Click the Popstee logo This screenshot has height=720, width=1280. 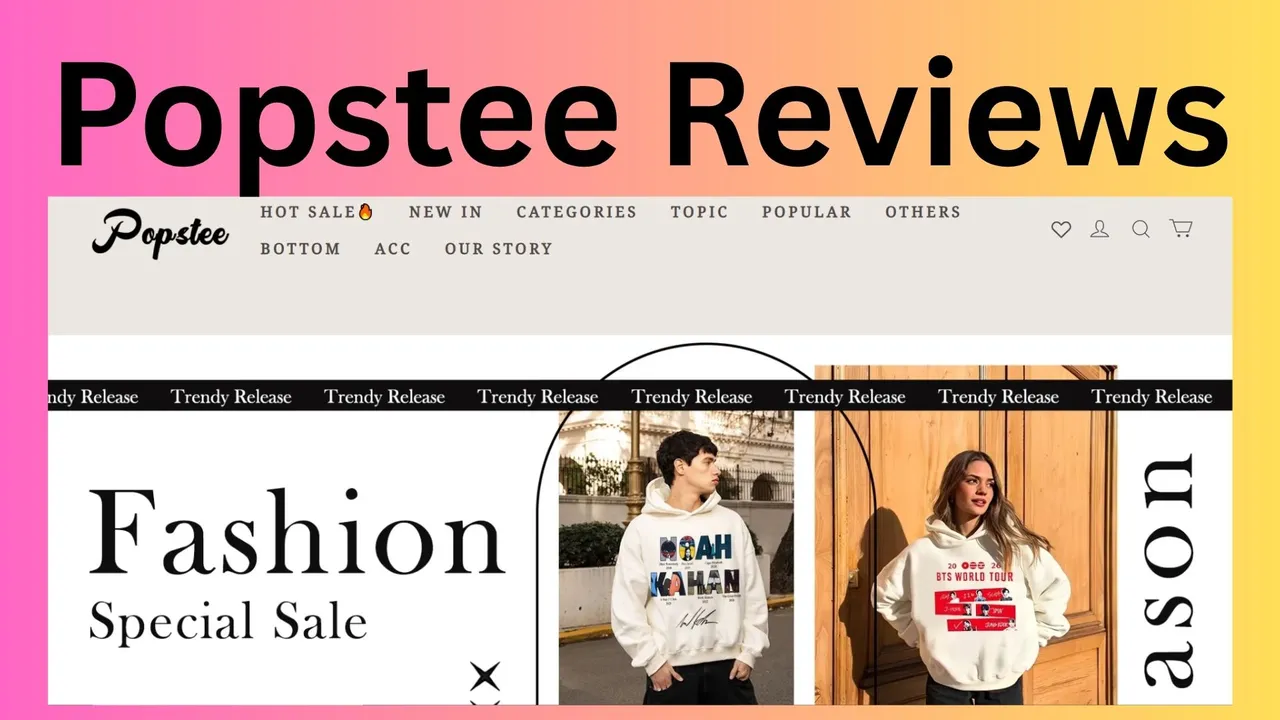coord(160,232)
